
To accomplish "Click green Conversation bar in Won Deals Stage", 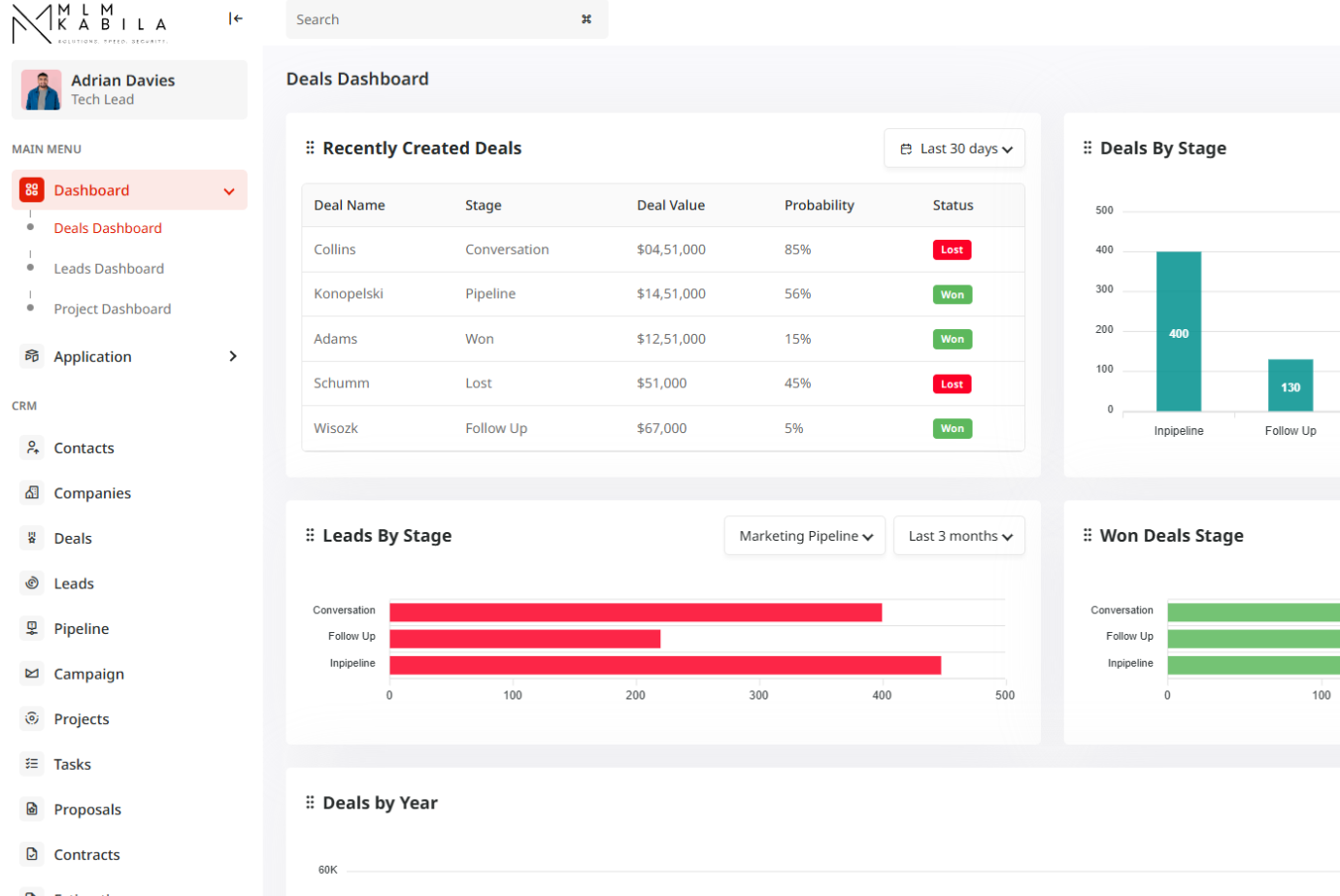I will click(x=1254, y=612).
